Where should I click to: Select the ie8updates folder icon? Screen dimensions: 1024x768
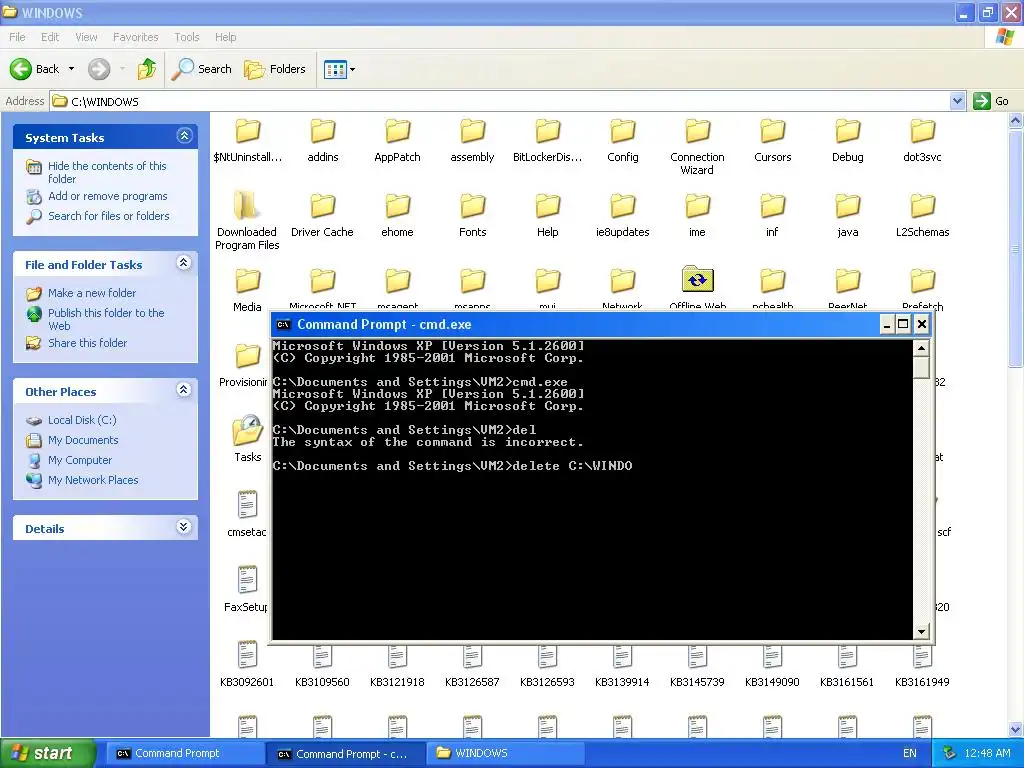click(623, 206)
